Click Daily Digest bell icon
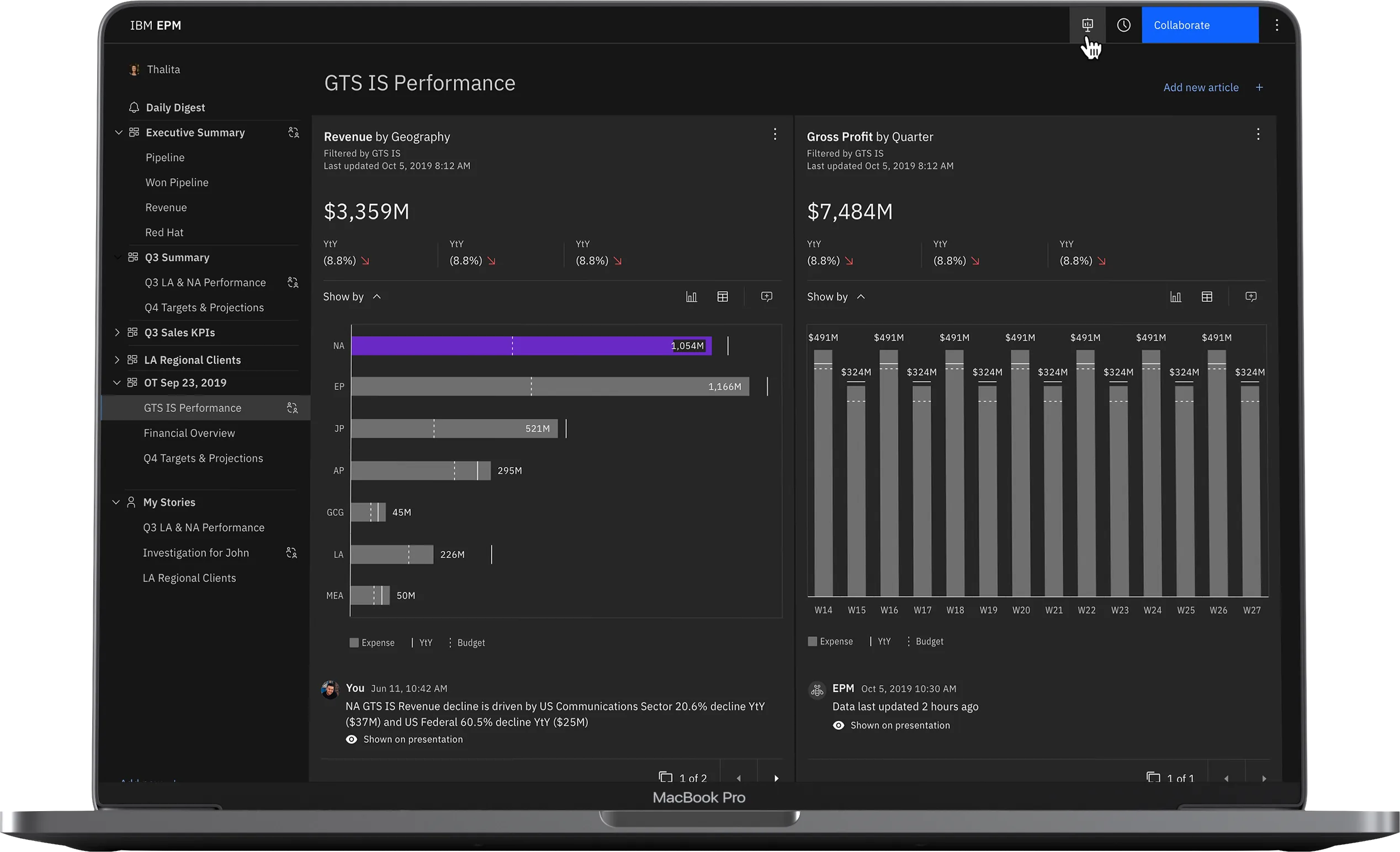The image size is (1400, 852). tap(134, 108)
